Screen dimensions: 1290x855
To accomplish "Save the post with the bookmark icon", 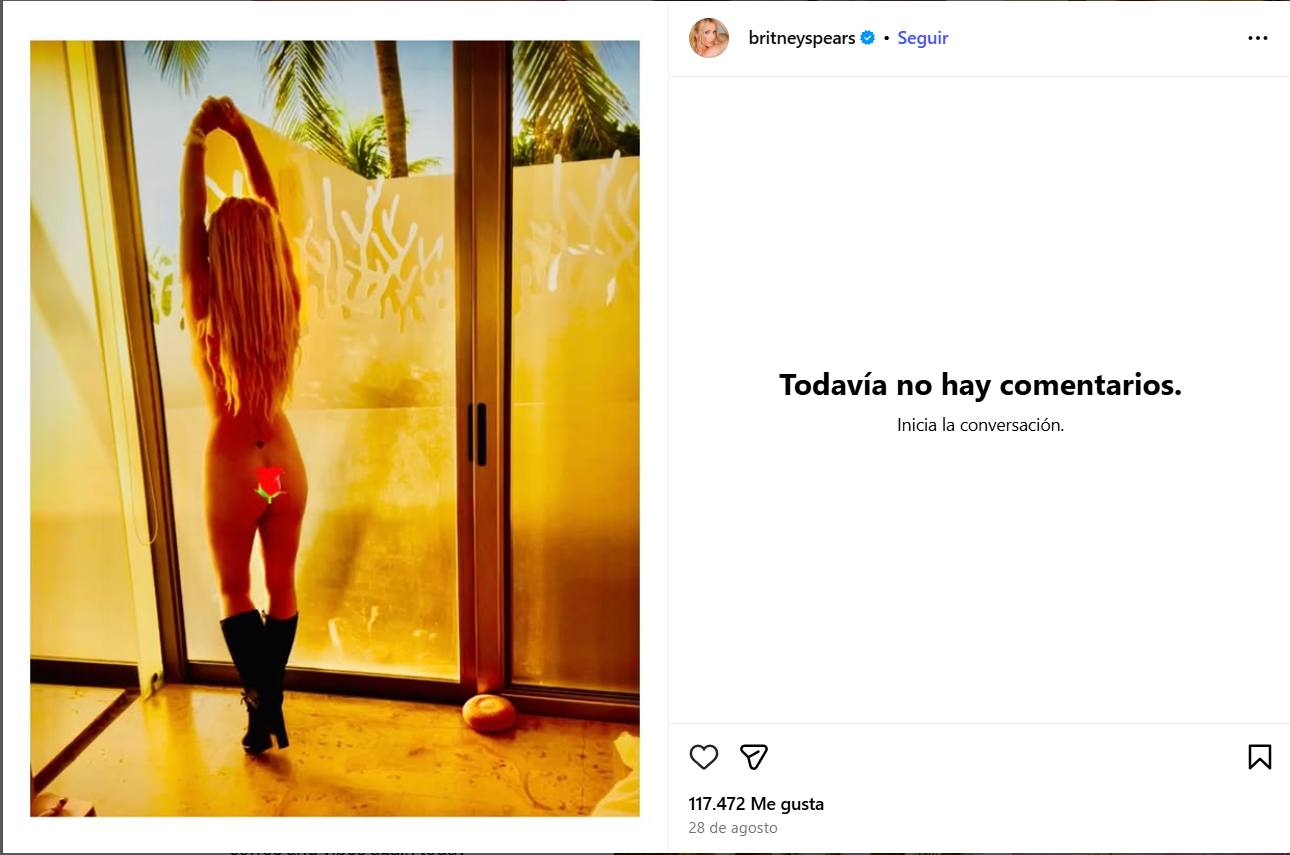I will pos(1259,757).
